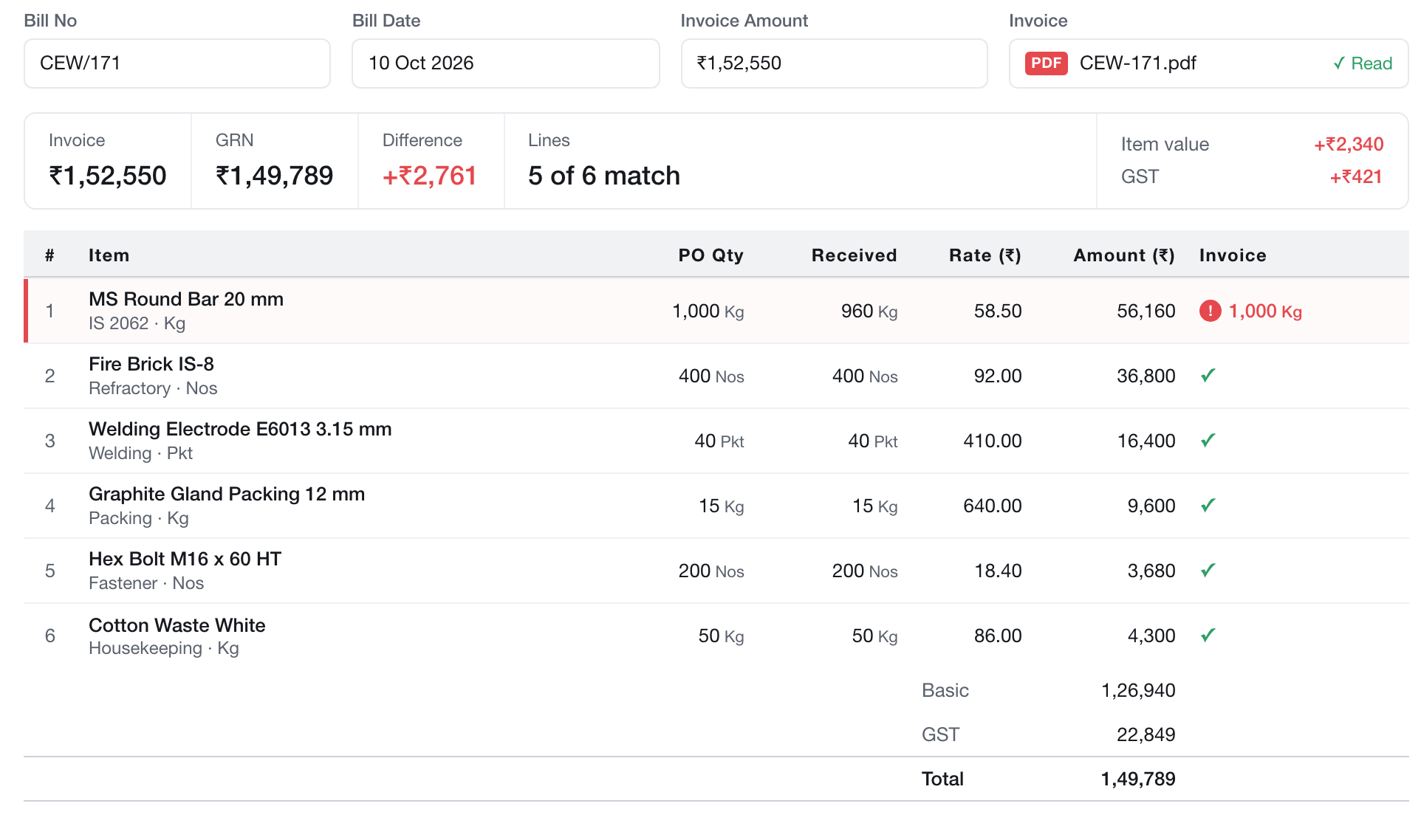Select the Graphite Gland Packing 12 mm item
This screenshot has height=840, width=1421.
pos(227,494)
